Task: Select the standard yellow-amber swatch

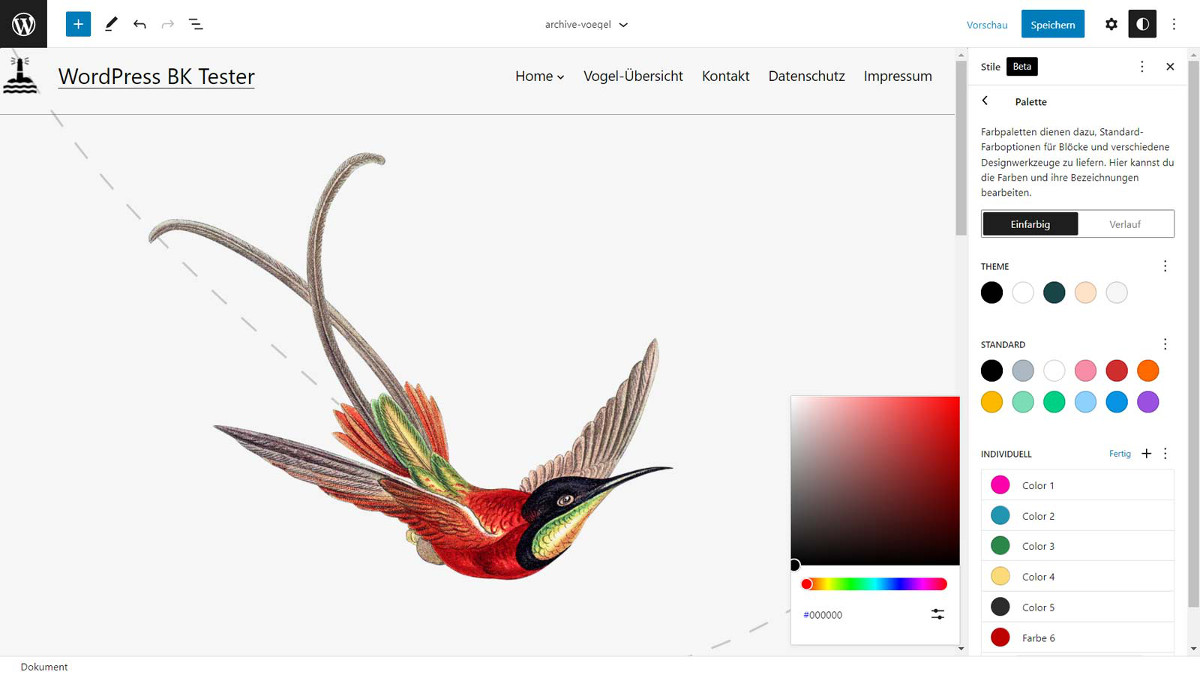Action: [x=991, y=402]
